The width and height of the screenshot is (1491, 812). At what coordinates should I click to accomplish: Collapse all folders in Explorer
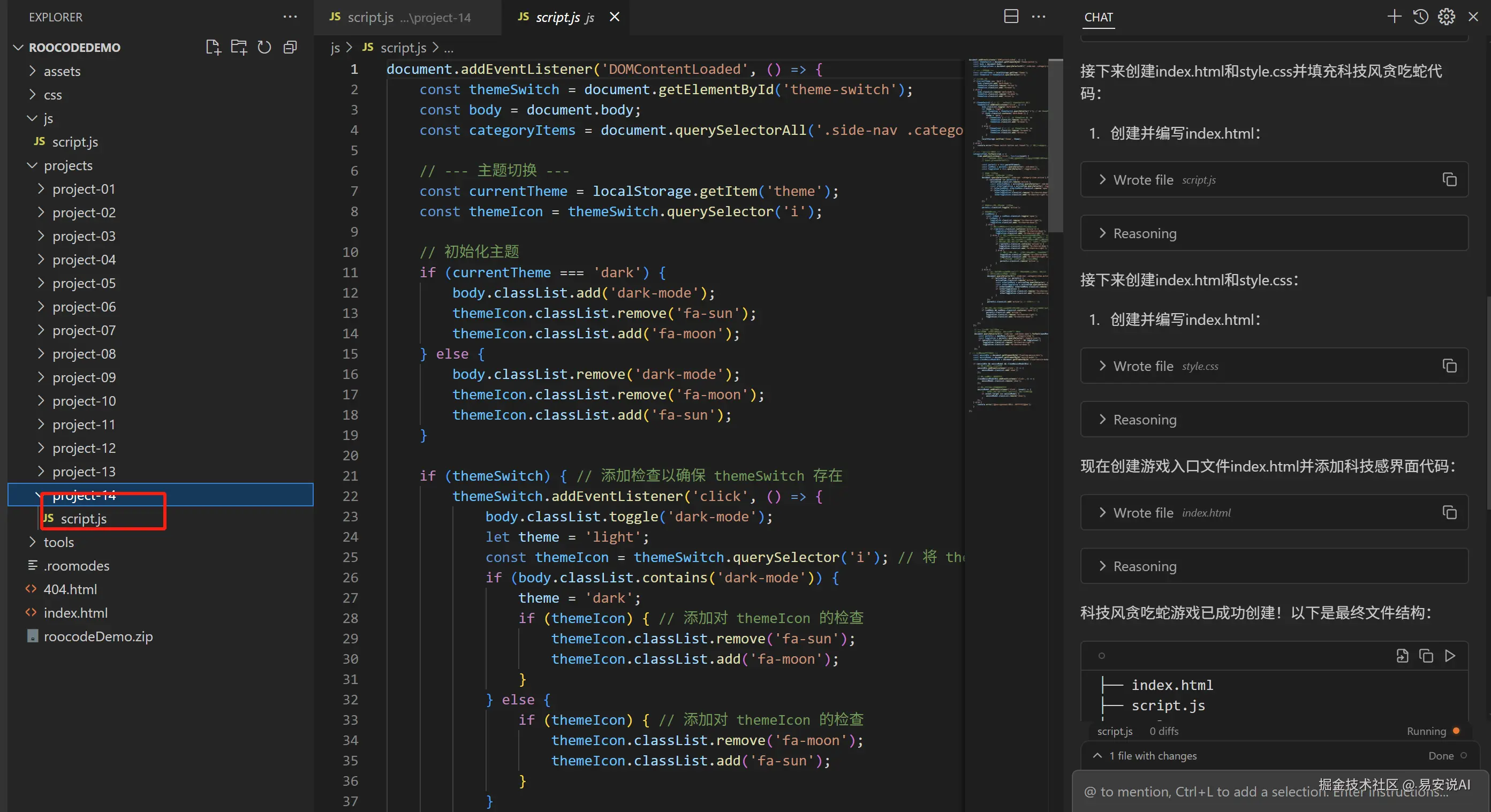tap(290, 48)
